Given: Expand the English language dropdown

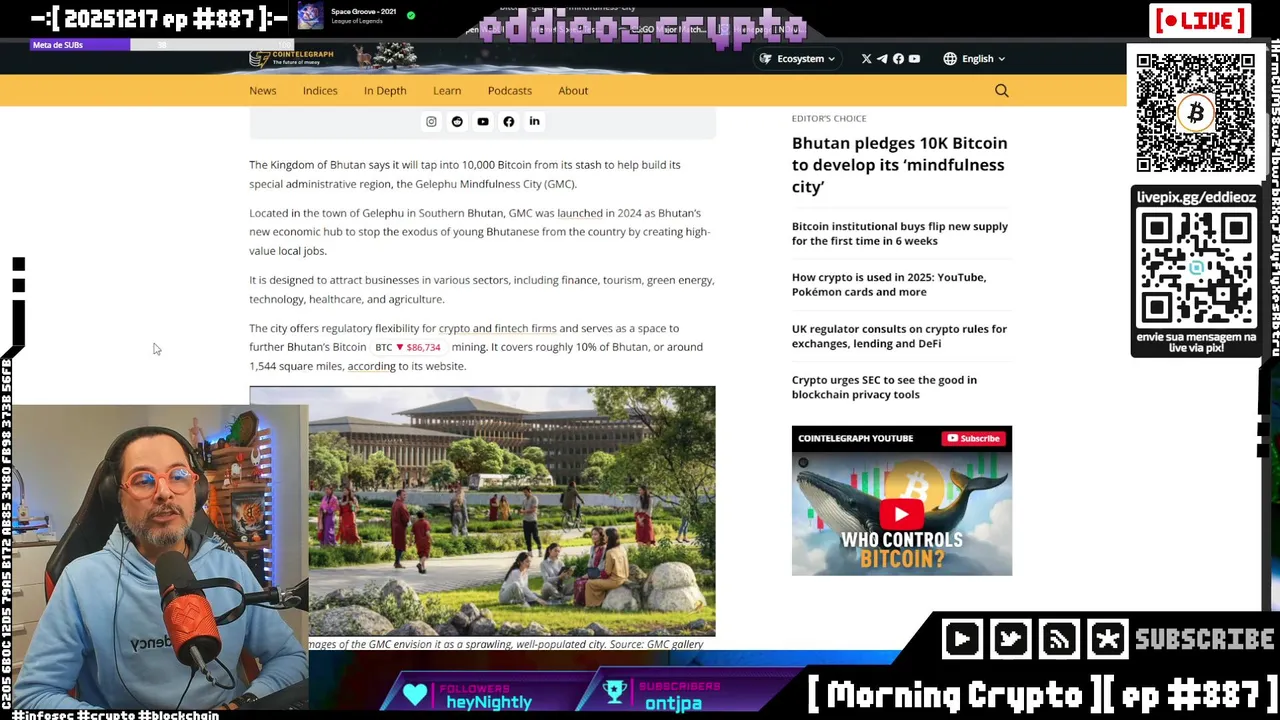Looking at the screenshot, I should [976, 59].
